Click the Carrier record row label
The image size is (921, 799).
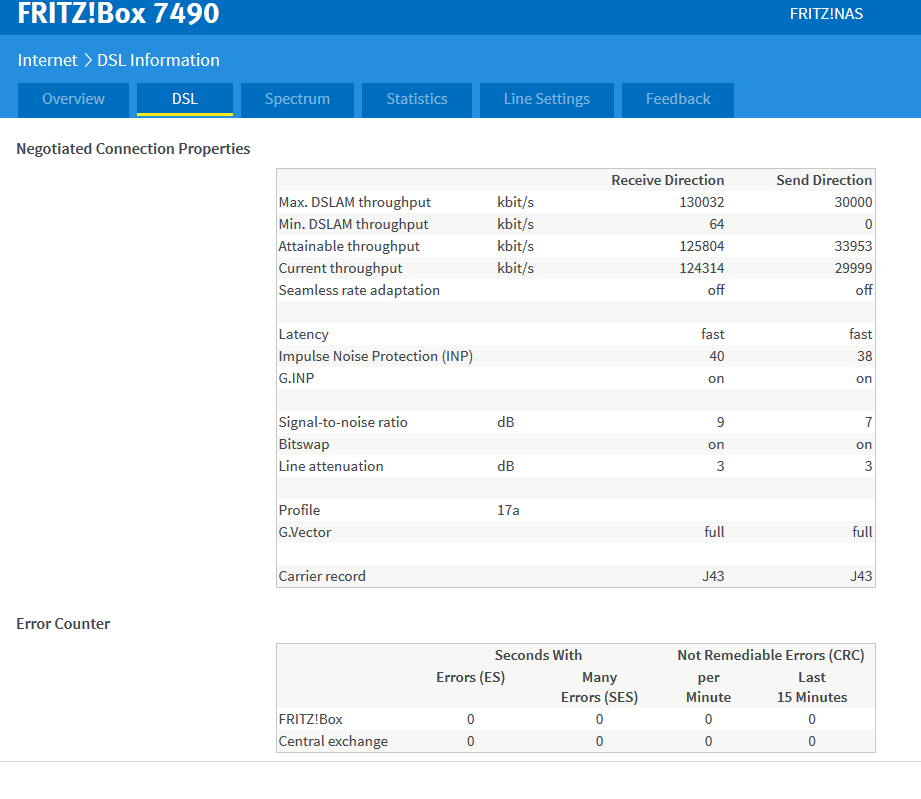(322, 576)
